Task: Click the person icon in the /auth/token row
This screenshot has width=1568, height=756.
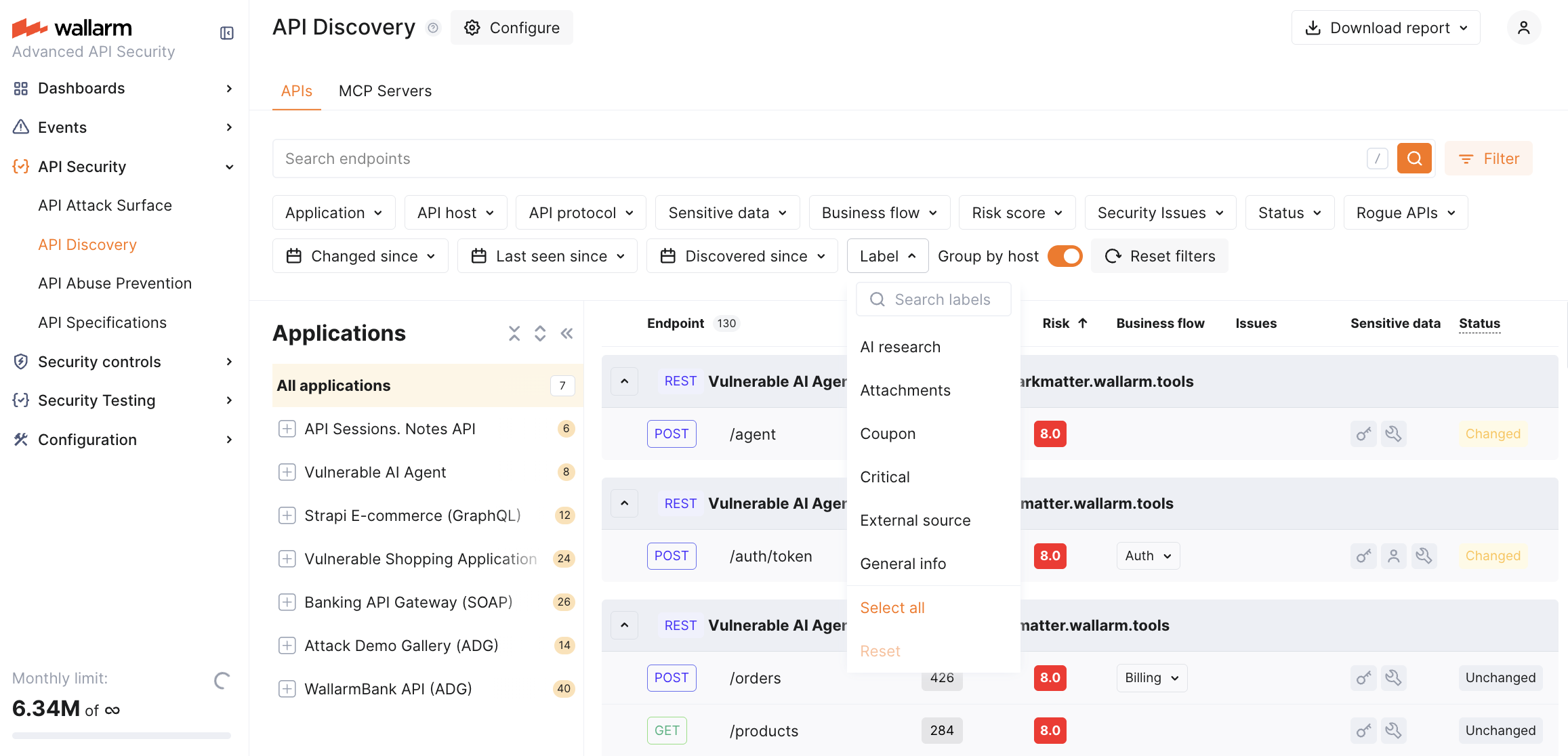Action: tap(1393, 556)
